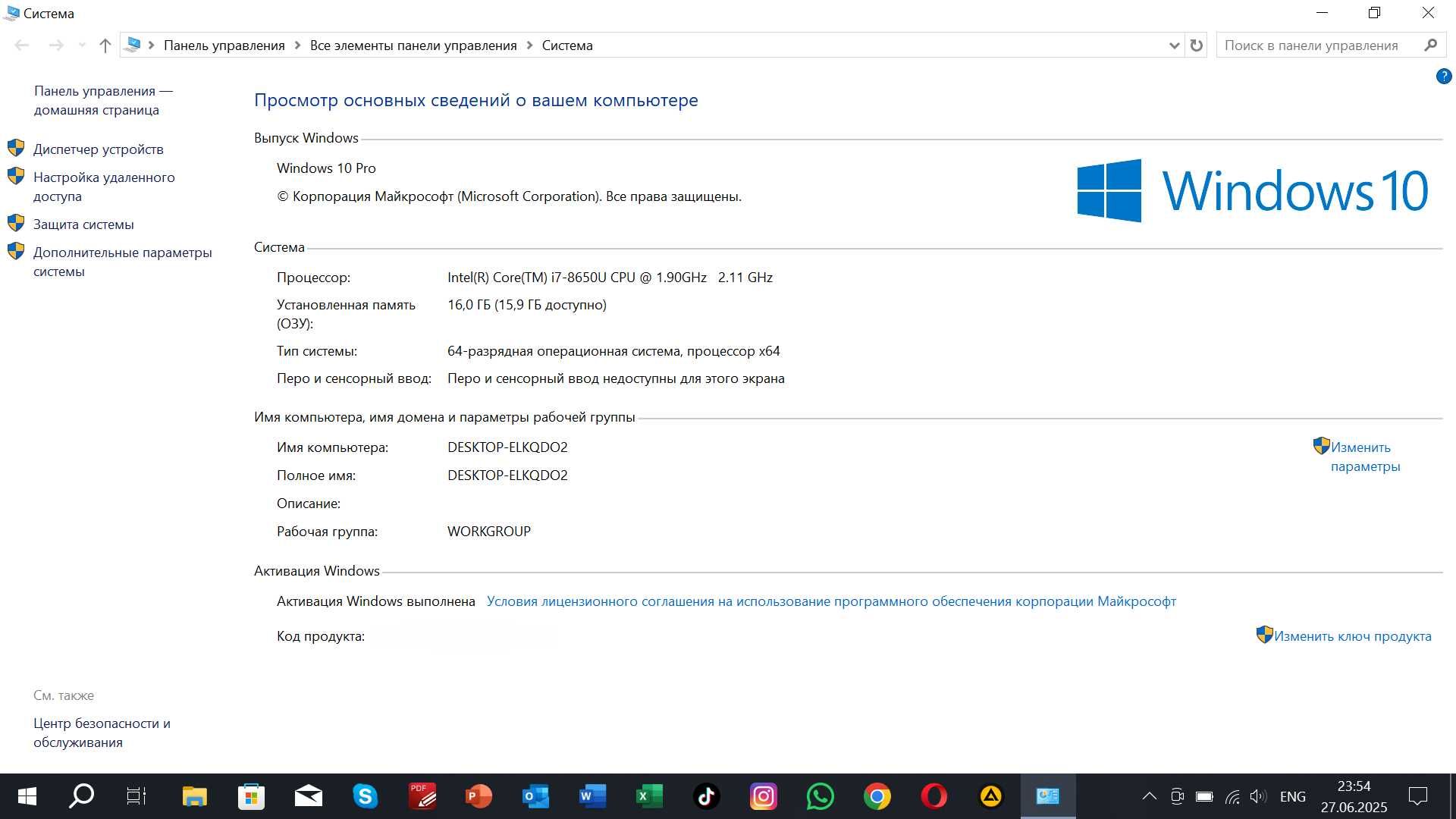Click the search magnifier icon
This screenshot has width=1456, height=819.
coord(1431,45)
